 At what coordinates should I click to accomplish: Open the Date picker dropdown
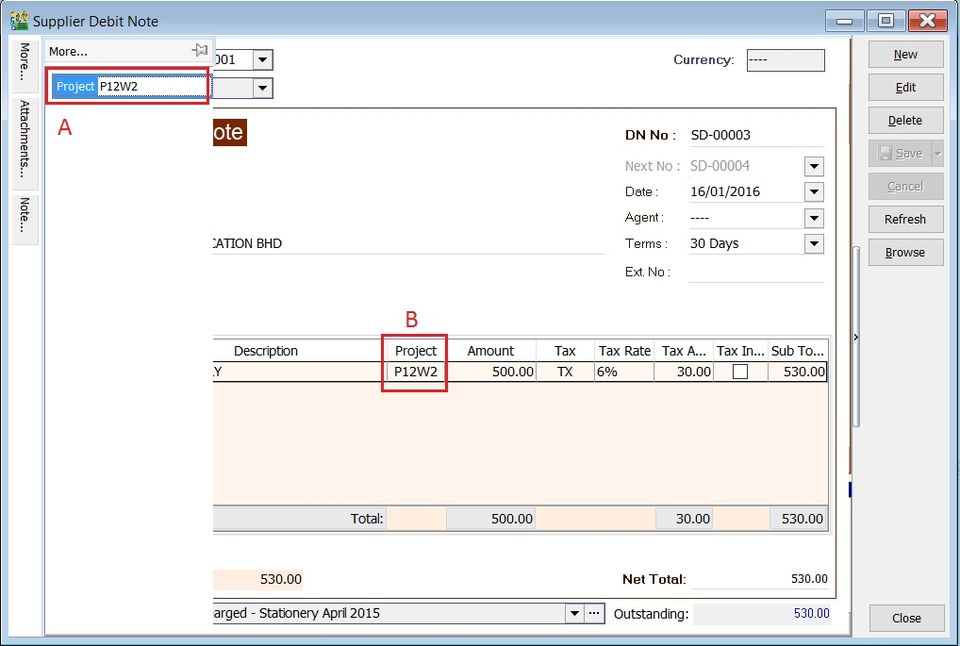[x=813, y=191]
